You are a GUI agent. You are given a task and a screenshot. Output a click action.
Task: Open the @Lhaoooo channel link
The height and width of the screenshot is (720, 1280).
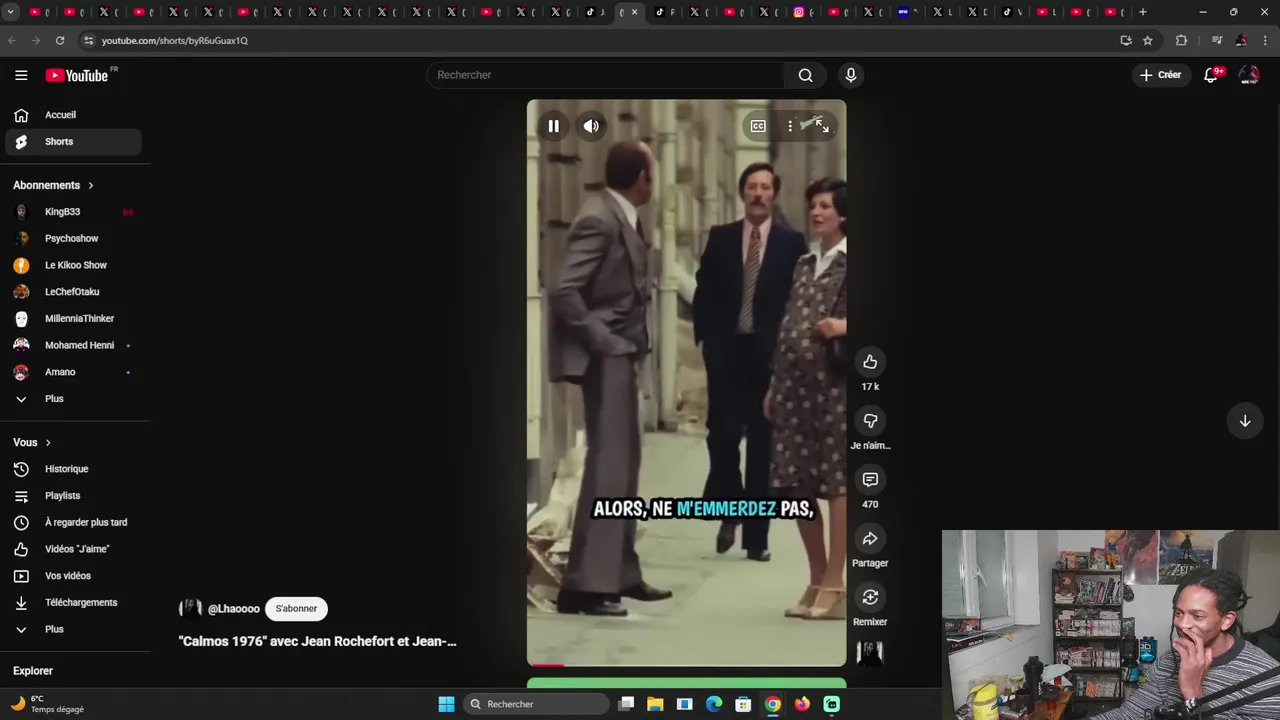click(x=233, y=608)
